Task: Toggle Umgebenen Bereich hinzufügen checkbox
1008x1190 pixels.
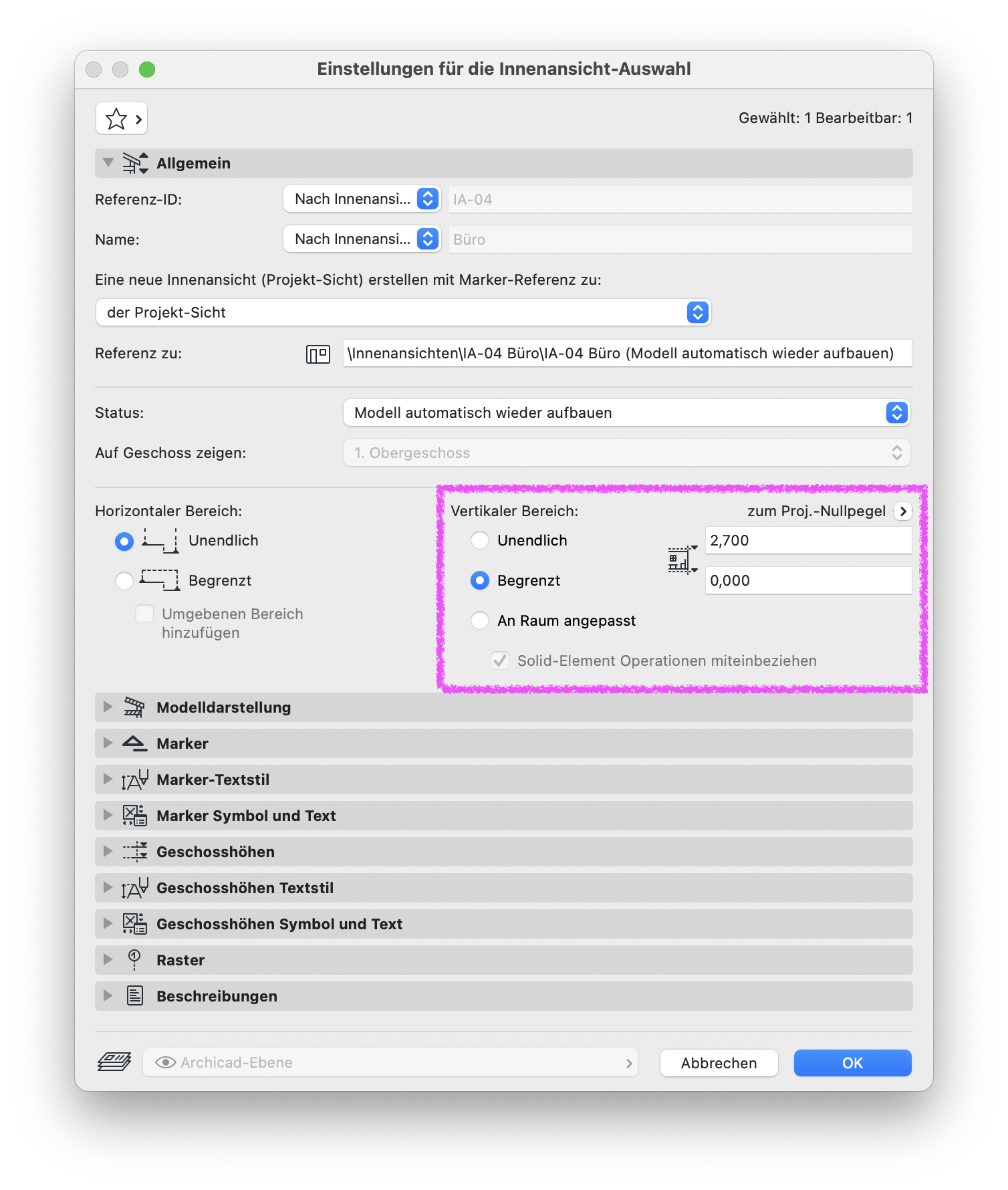Action: pos(144,614)
